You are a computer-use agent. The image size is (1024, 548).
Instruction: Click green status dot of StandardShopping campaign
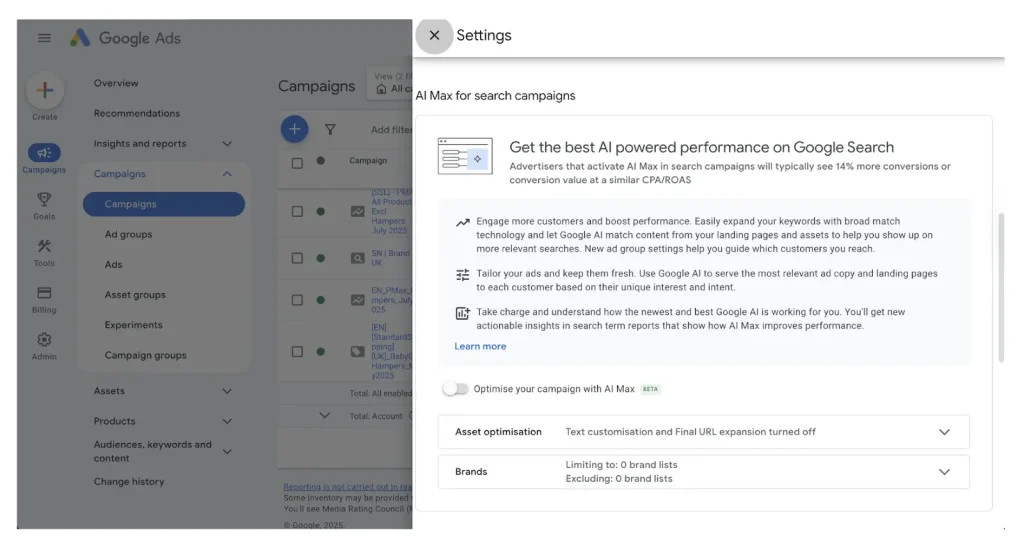[x=321, y=351]
